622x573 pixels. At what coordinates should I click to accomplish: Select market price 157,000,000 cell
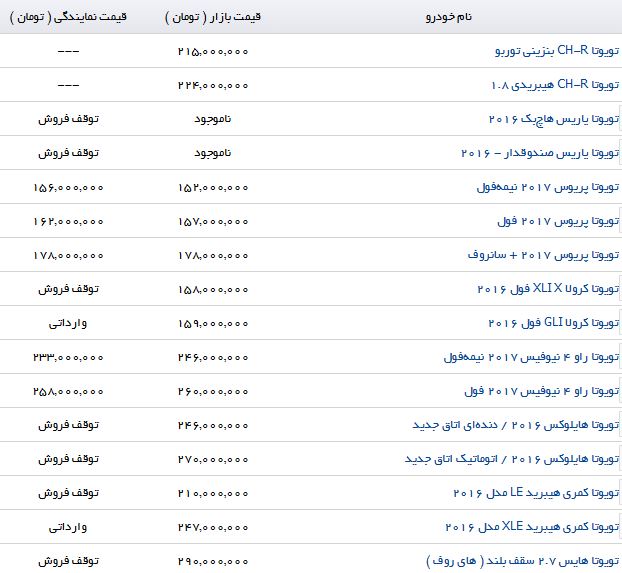coord(213,222)
